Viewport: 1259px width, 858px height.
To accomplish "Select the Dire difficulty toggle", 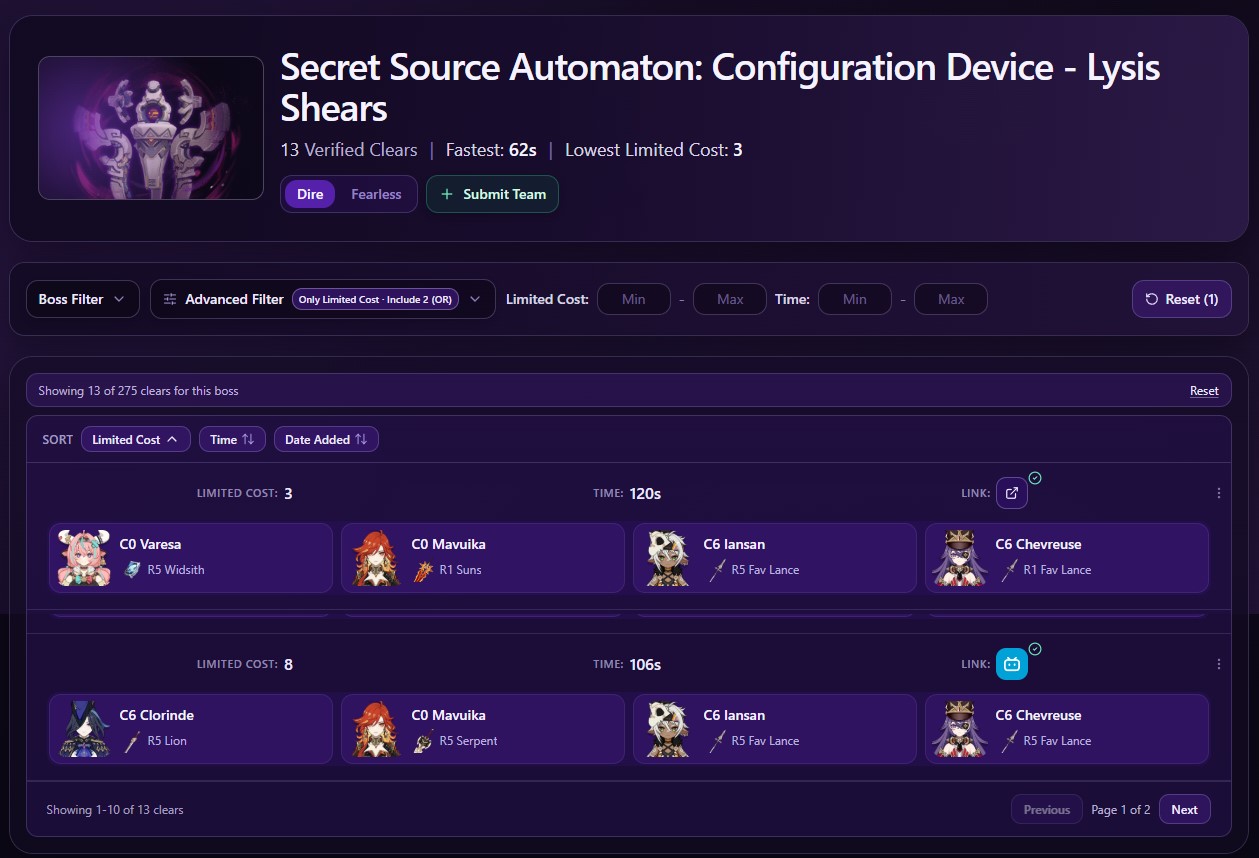I will click(310, 194).
